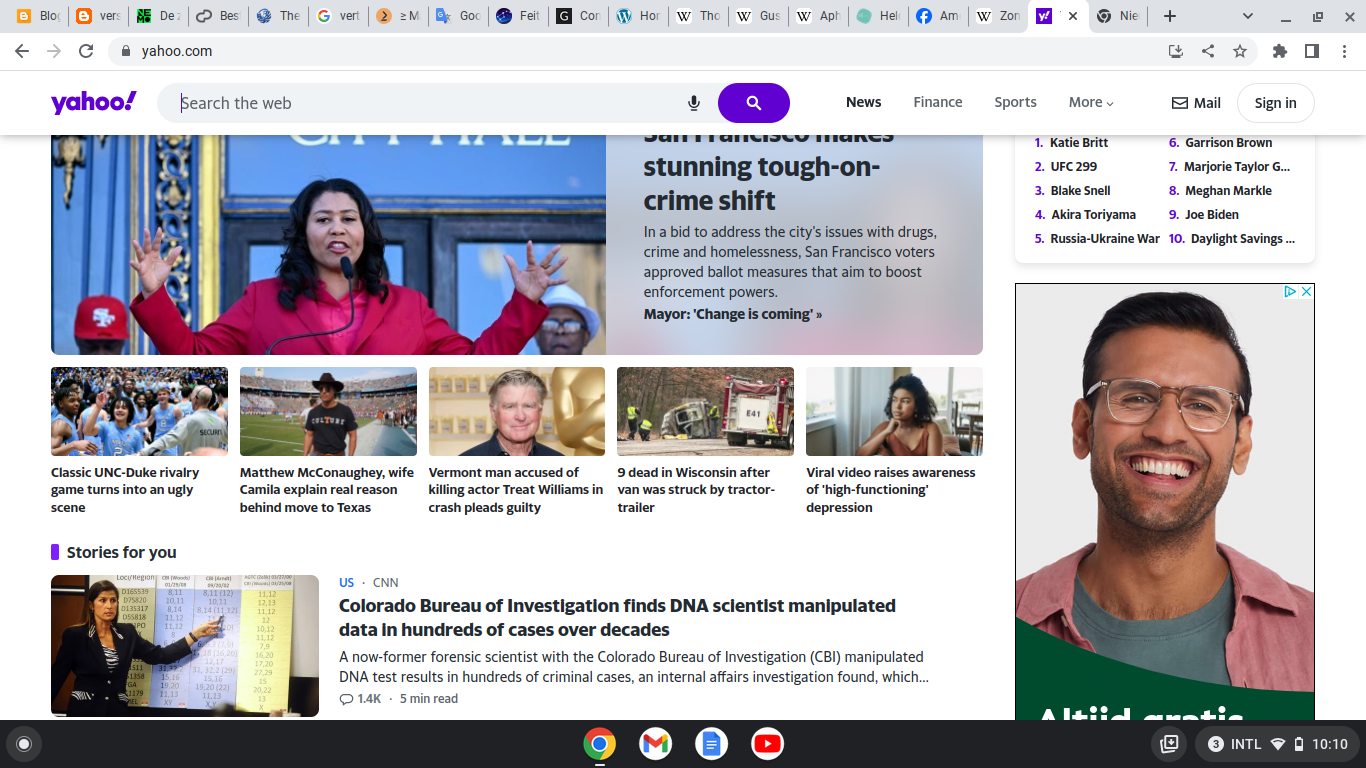The width and height of the screenshot is (1366, 768).
Task: Open the News navigation item
Action: pos(863,102)
